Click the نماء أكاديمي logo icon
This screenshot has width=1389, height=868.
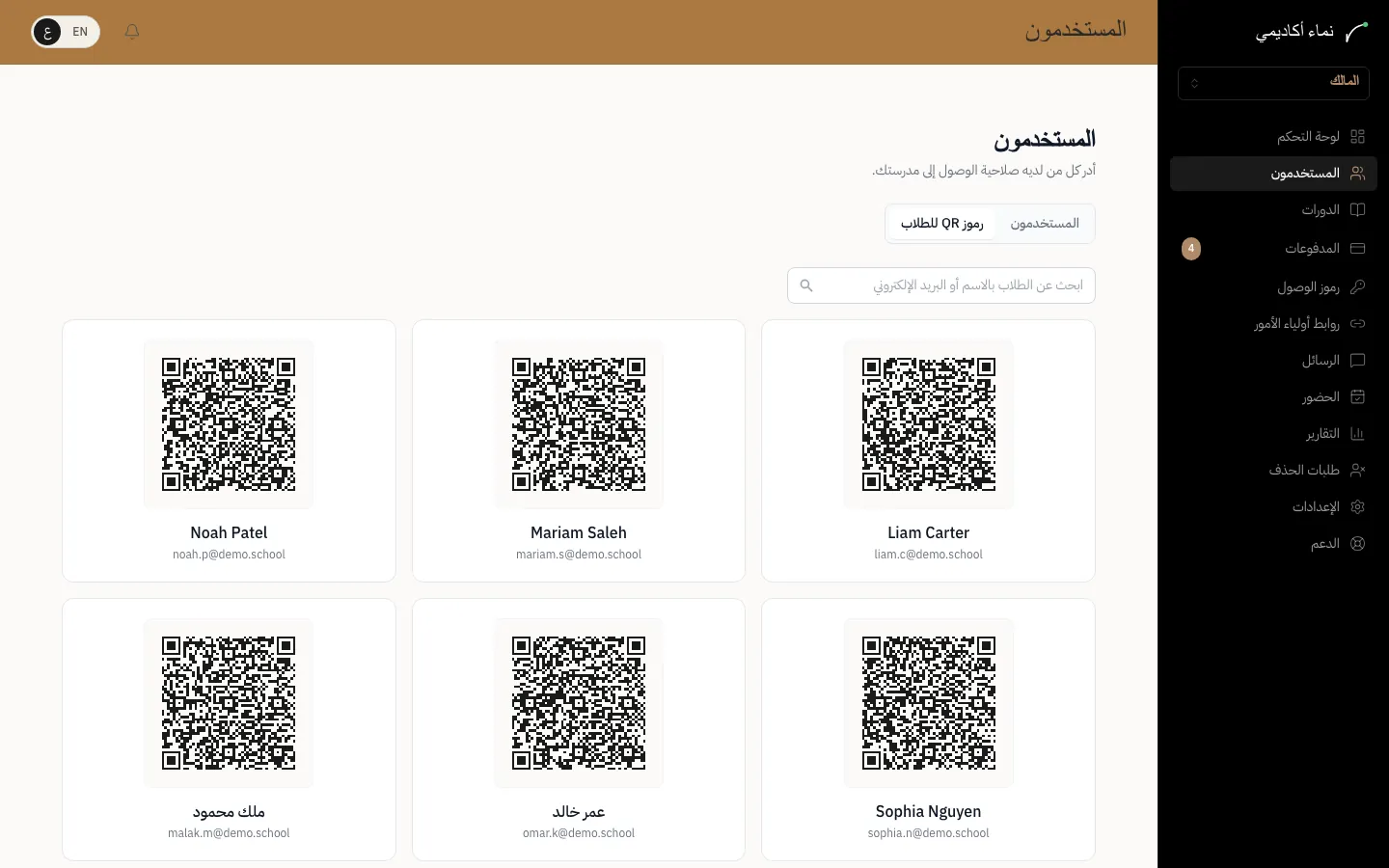(x=1356, y=32)
